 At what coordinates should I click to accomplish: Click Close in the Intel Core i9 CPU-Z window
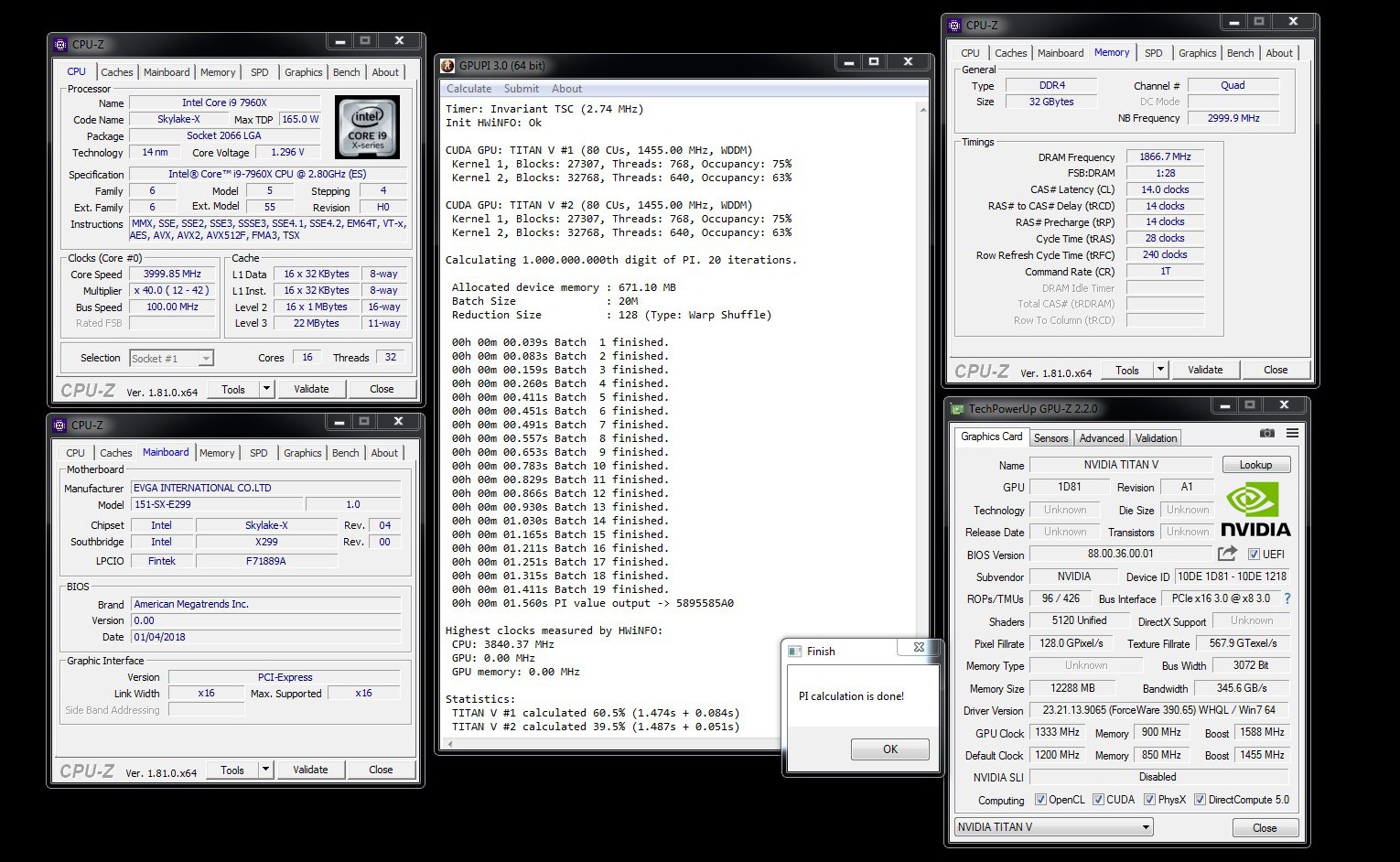tap(382, 389)
